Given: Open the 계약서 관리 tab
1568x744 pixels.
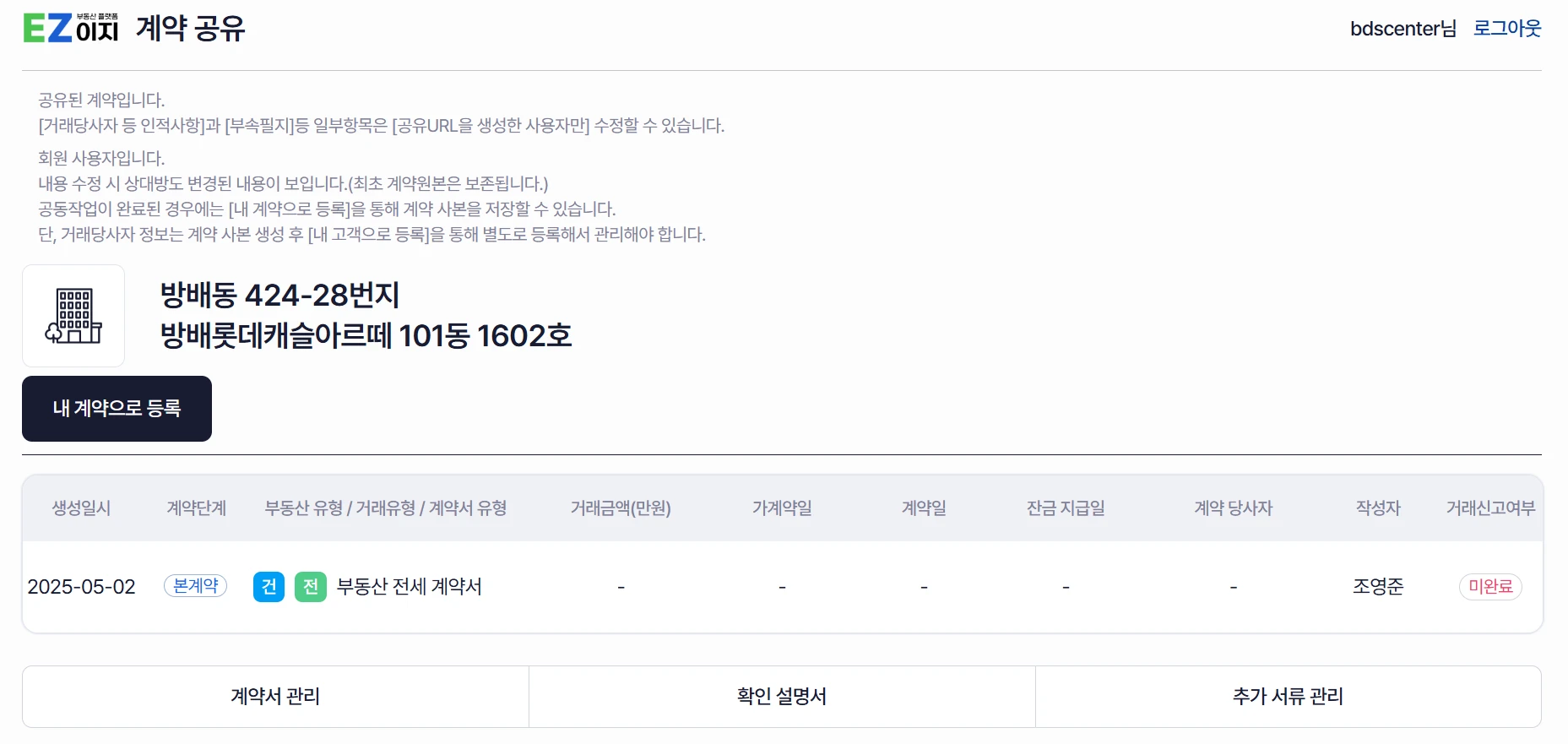Looking at the screenshot, I should pyautogui.click(x=275, y=697).
